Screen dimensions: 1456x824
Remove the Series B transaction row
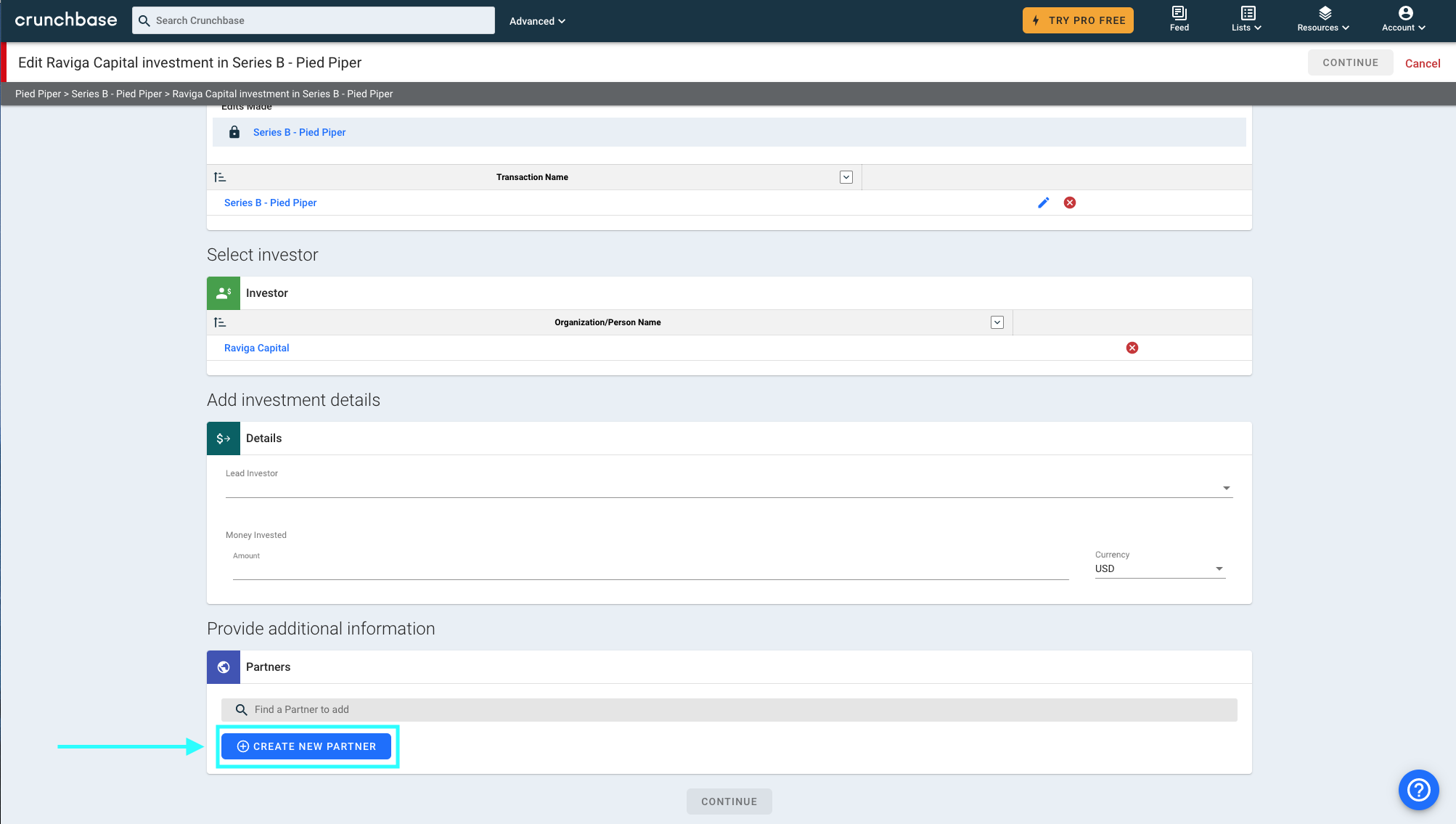coord(1070,203)
